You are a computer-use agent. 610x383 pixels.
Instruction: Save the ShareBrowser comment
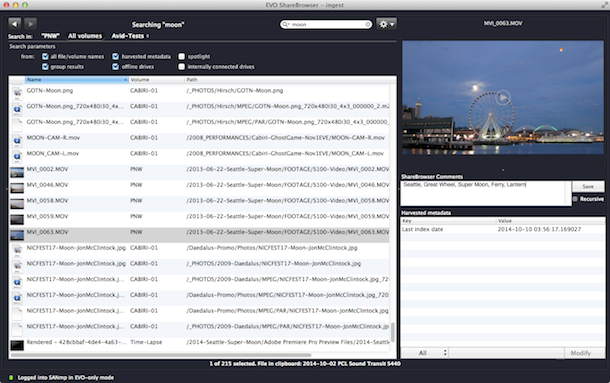(x=588, y=186)
